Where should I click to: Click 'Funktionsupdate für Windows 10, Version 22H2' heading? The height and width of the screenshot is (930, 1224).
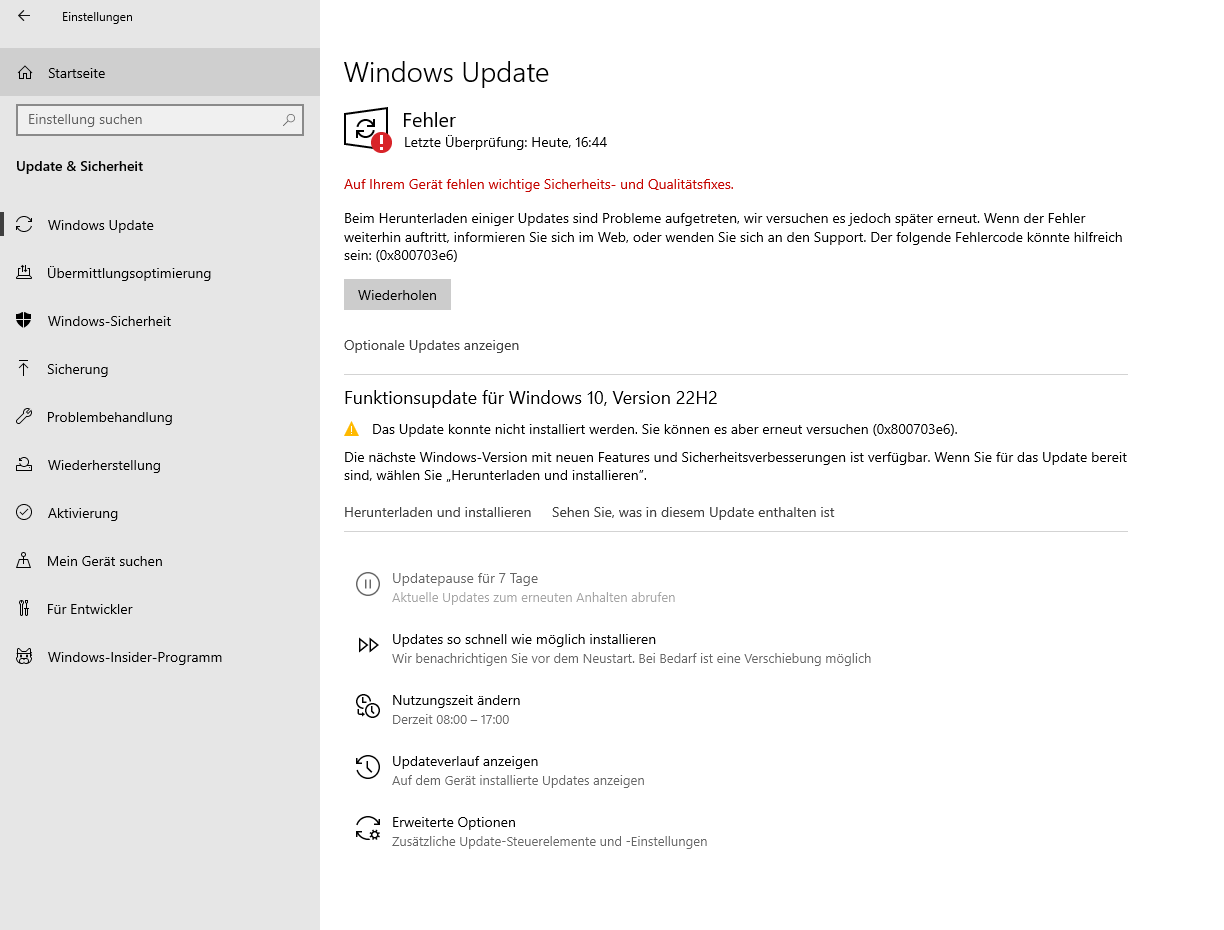531,398
